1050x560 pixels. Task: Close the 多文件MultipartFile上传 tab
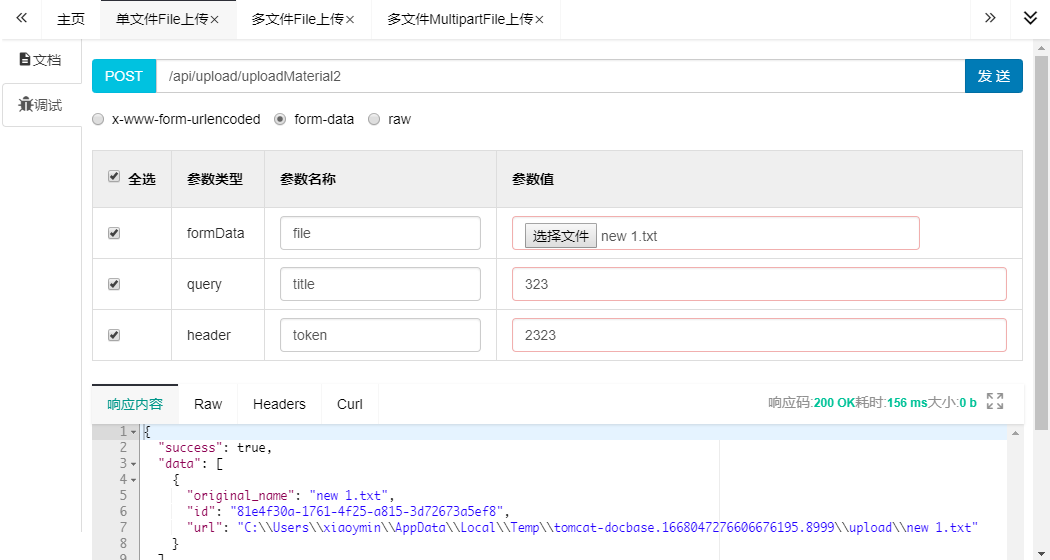(x=540, y=20)
